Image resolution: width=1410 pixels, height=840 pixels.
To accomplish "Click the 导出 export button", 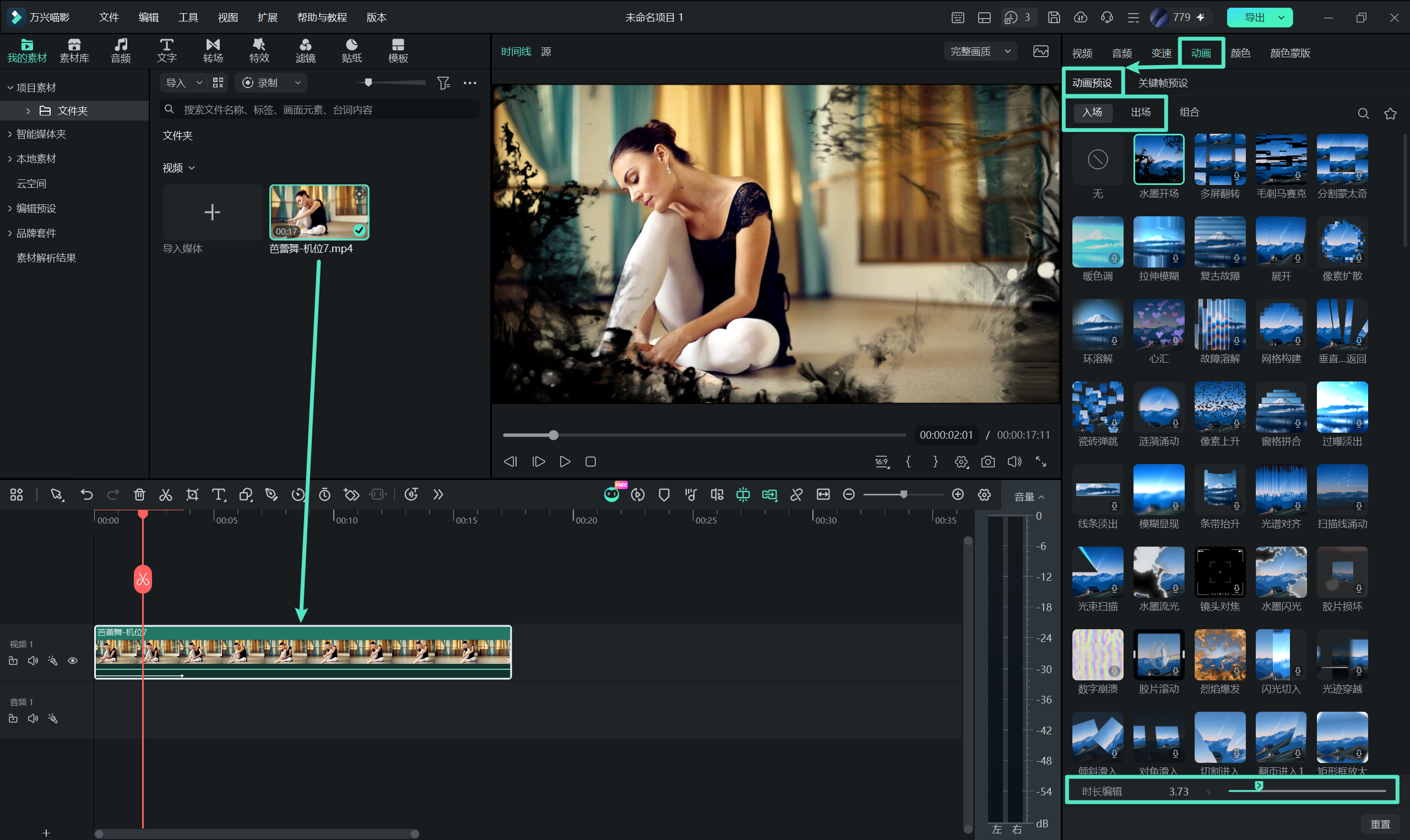I will click(x=1260, y=18).
